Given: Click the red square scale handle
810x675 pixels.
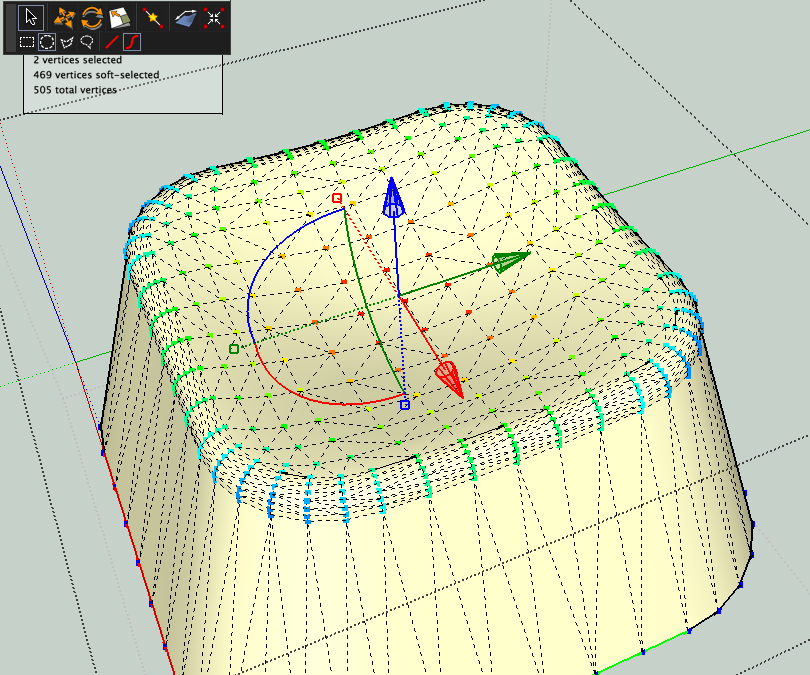Looking at the screenshot, I should point(337,199).
